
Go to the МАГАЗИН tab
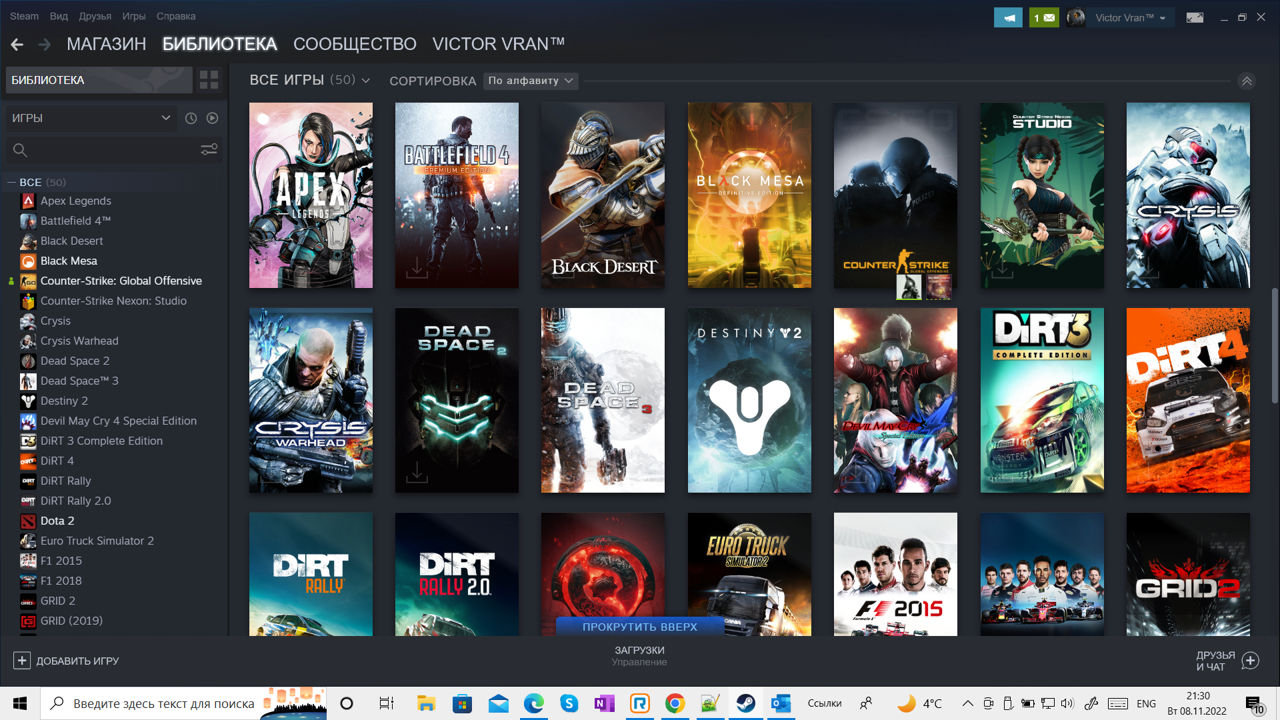(106, 44)
